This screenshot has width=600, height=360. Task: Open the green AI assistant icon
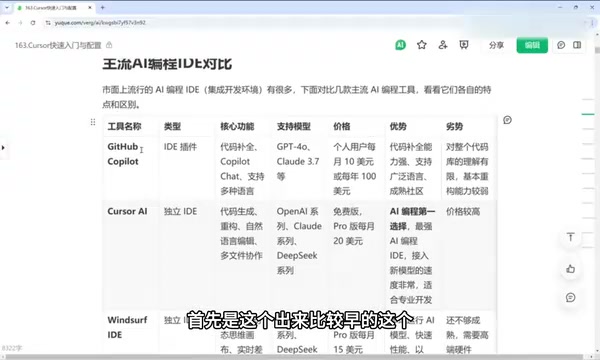[400, 45]
